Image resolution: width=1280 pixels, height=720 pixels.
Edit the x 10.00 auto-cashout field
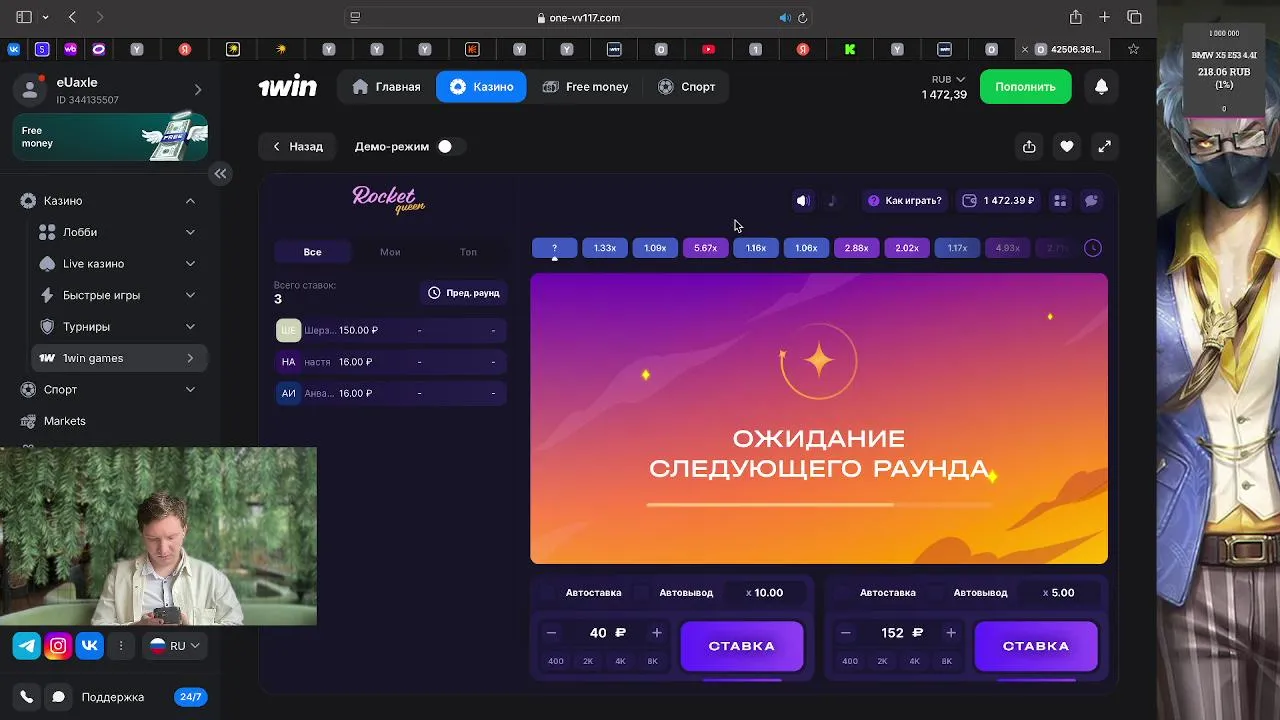coord(765,593)
